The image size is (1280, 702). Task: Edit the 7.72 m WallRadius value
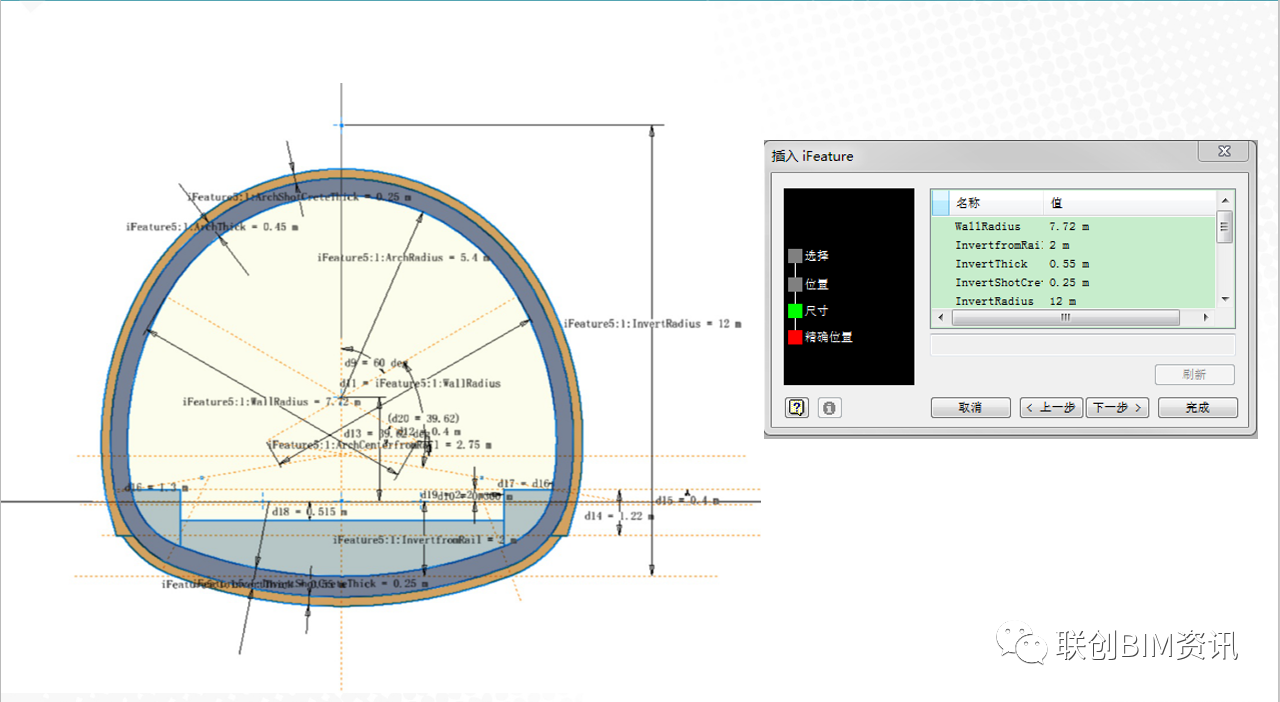(1069, 227)
